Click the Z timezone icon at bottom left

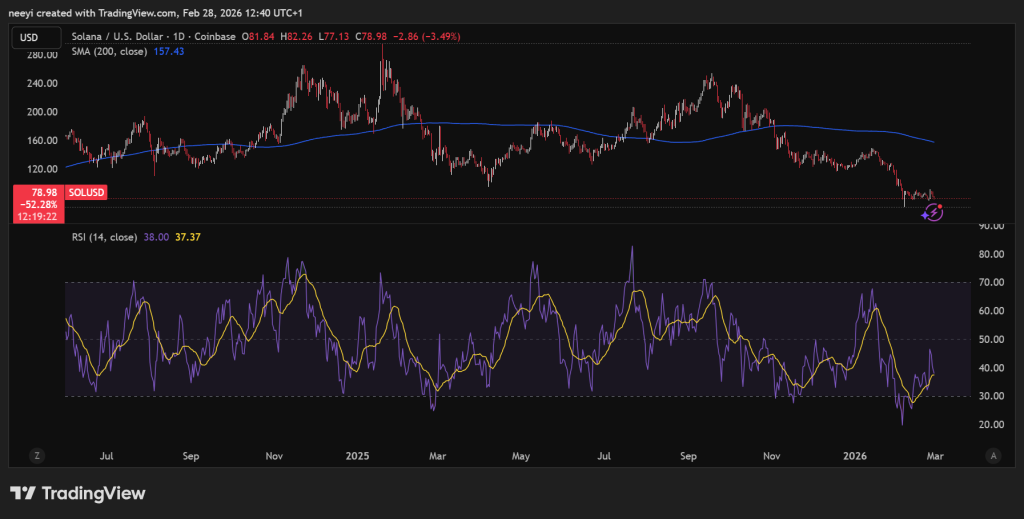[x=37, y=455]
